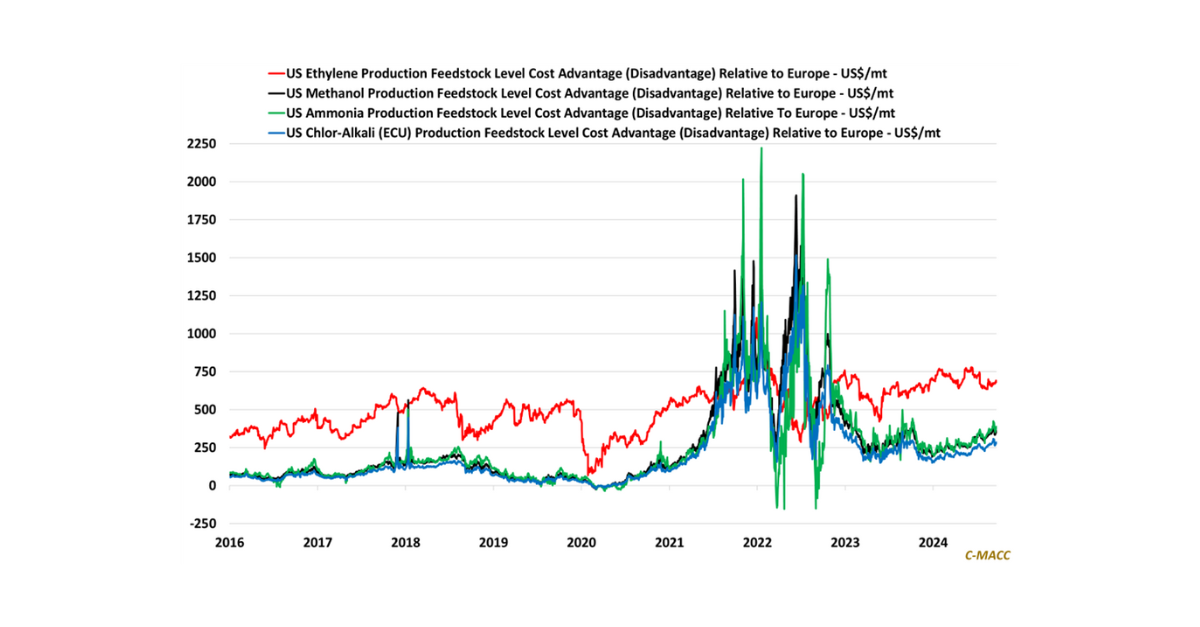
Task: Click the highest green Ammonia spike above 2000
Action: 762,149
